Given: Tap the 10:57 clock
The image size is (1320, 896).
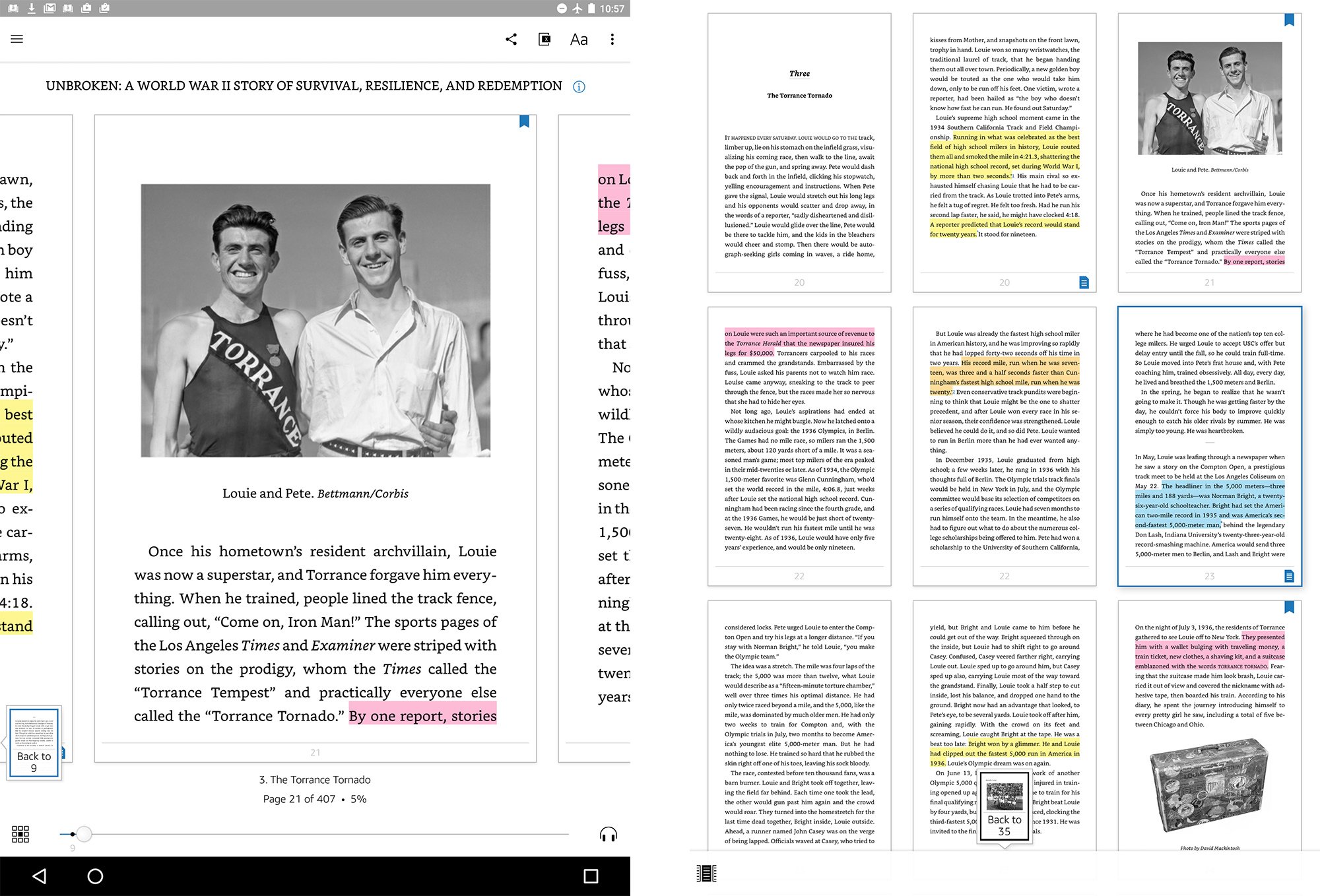Looking at the screenshot, I should coord(612,9).
